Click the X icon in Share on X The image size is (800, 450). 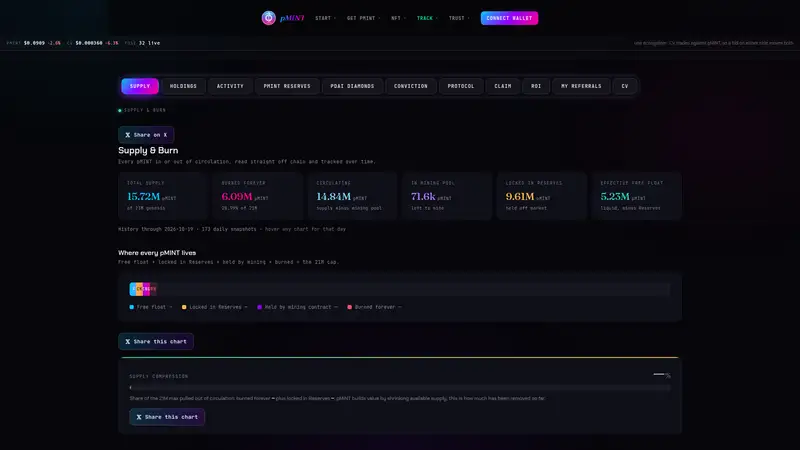pyautogui.click(x=128, y=135)
